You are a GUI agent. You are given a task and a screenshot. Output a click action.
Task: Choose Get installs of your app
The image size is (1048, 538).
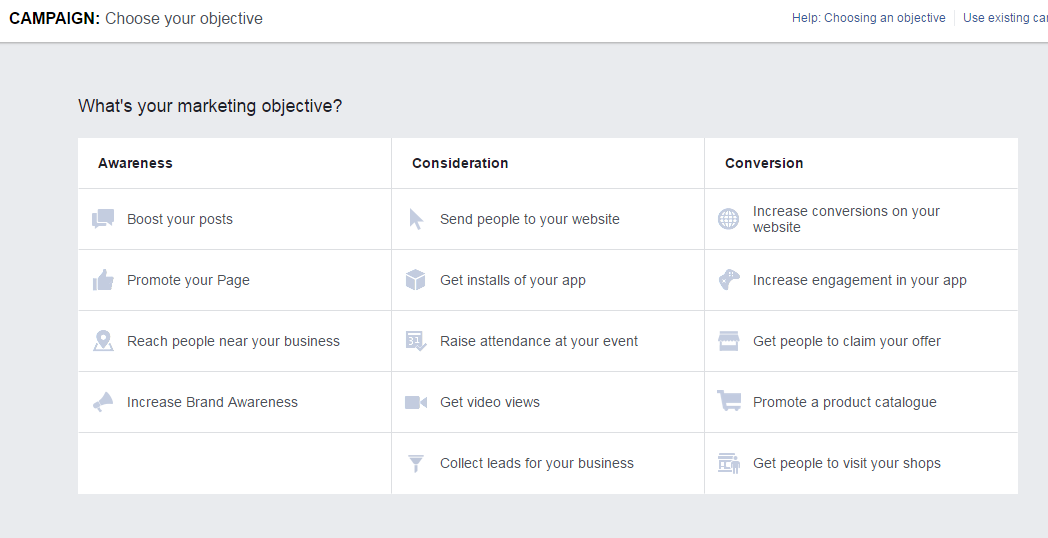point(548,280)
